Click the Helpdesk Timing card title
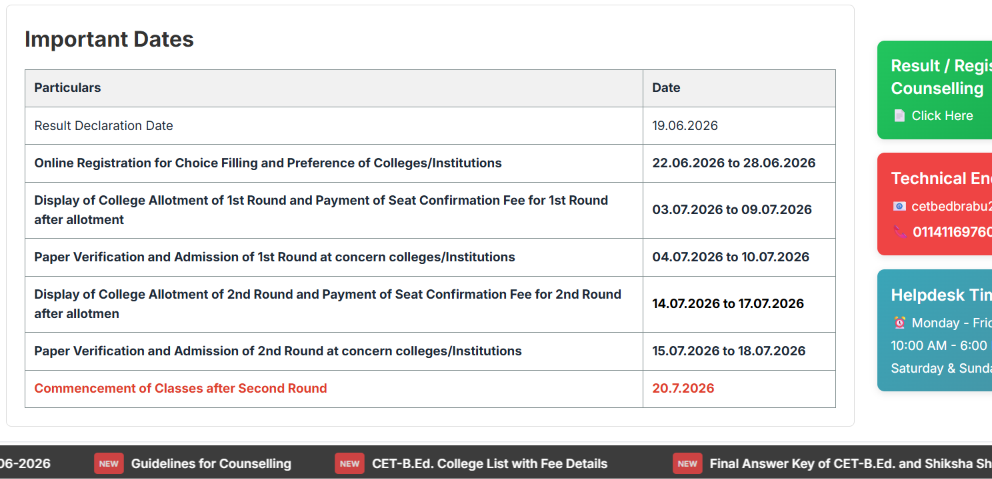This screenshot has height=479, width=992. tap(941, 295)
